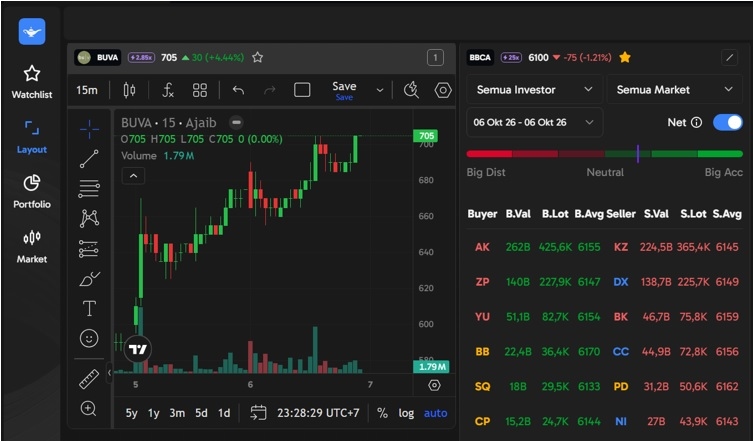The width and height of the screenshot is (753, 441).
Task: Collapse the drawing toolbar side arrow
Action: point(109,372)
